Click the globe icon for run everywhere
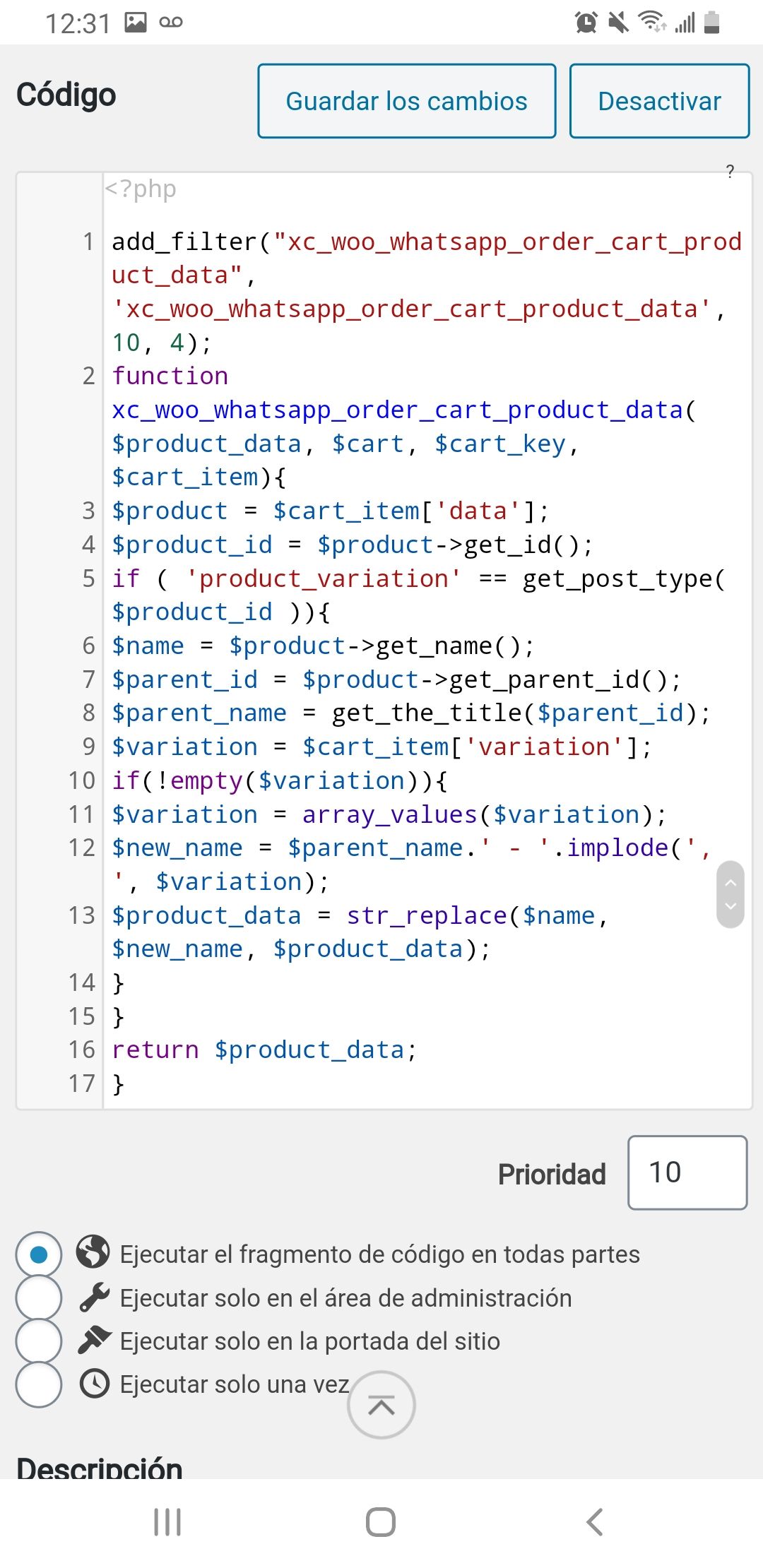The image size is (763, 1568). click(x=94, y=1252)
